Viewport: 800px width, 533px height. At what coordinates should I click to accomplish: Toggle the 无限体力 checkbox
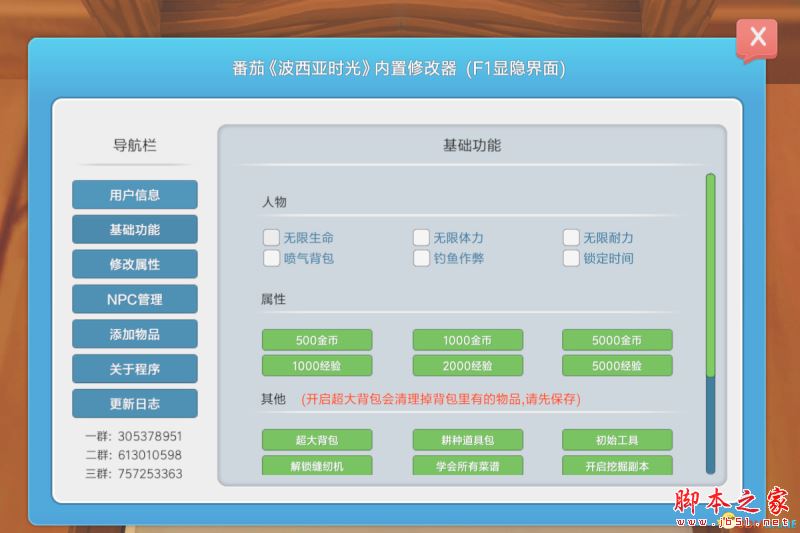(421, 237)
